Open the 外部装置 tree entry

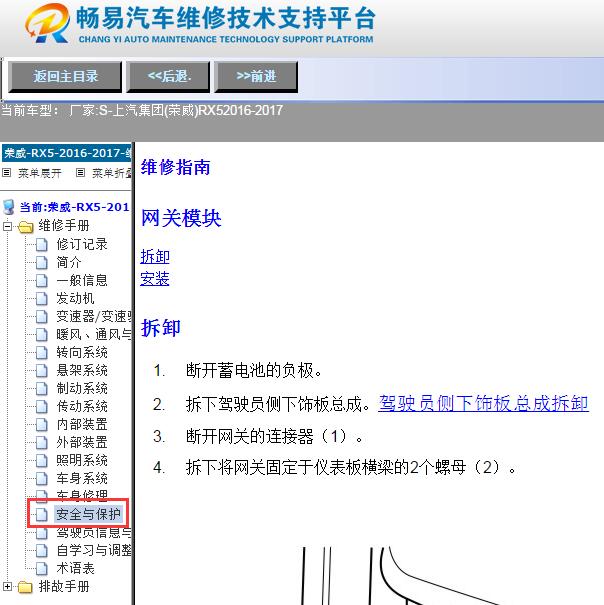[x=82, y=443]
